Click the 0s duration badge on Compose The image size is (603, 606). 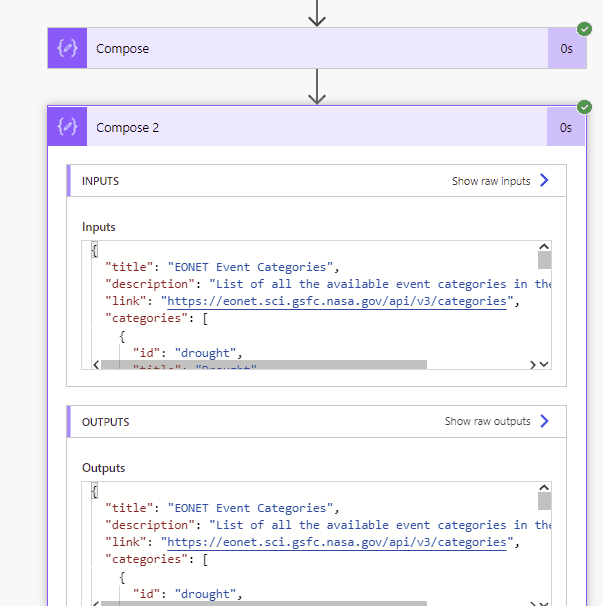coord(567,49)
